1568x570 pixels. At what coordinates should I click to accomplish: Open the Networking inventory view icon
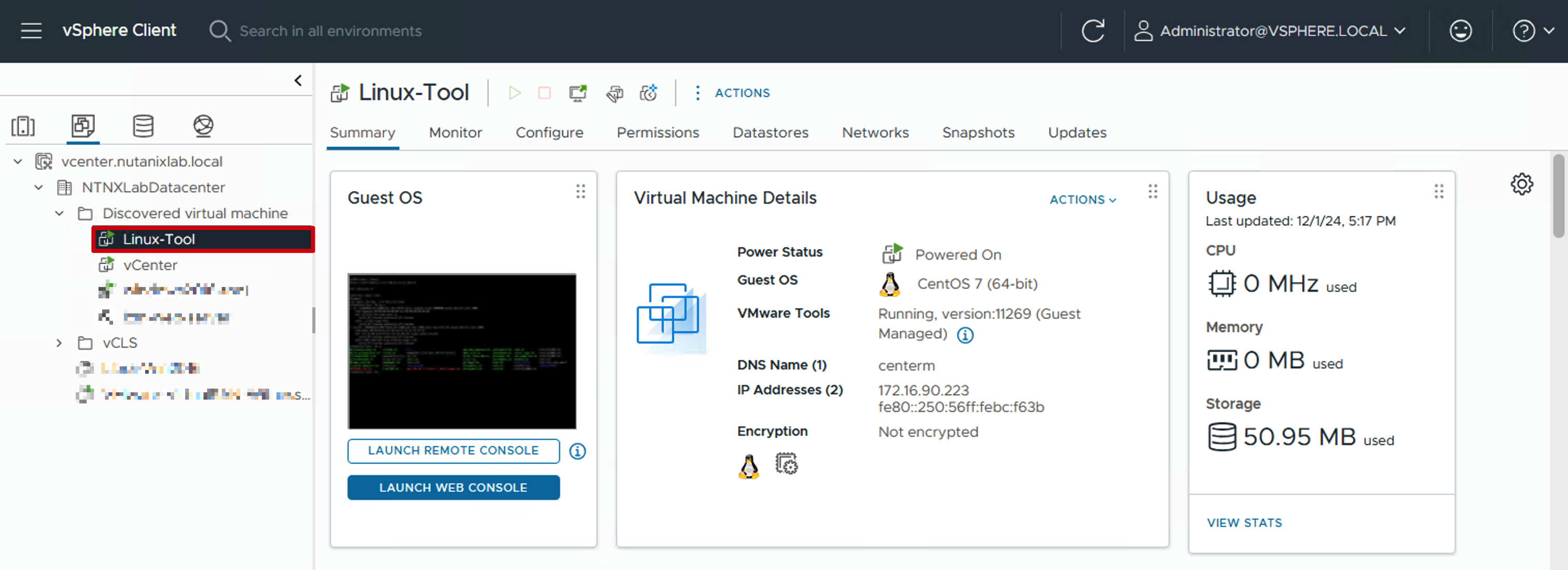tap(203, 126)
